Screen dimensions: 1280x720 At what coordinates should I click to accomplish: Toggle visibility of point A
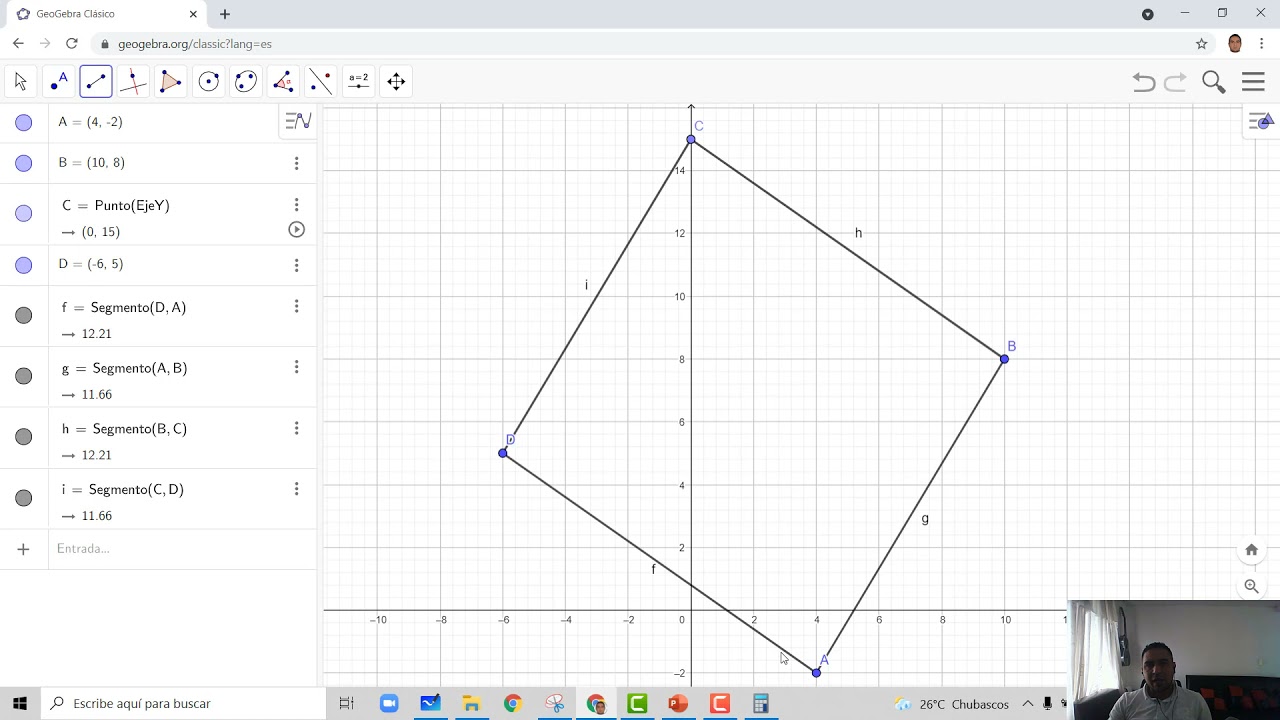[24, 123]
